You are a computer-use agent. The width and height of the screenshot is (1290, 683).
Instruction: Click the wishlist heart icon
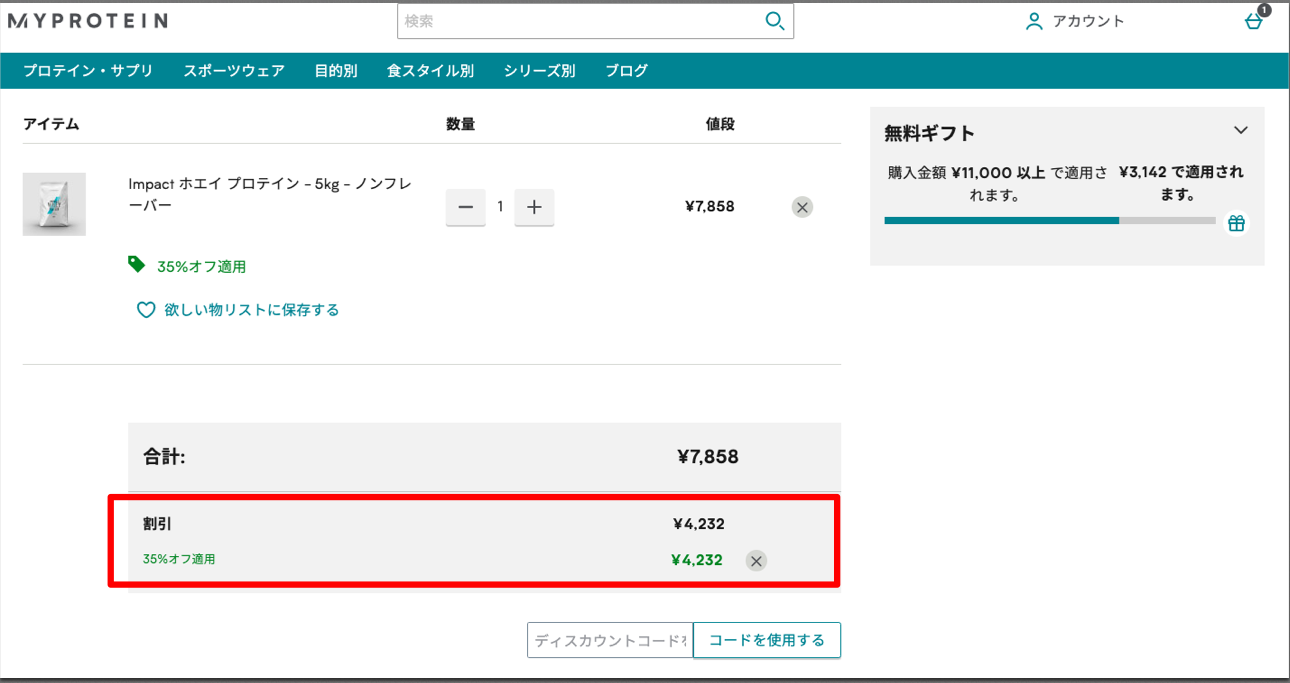coord(146,310)
